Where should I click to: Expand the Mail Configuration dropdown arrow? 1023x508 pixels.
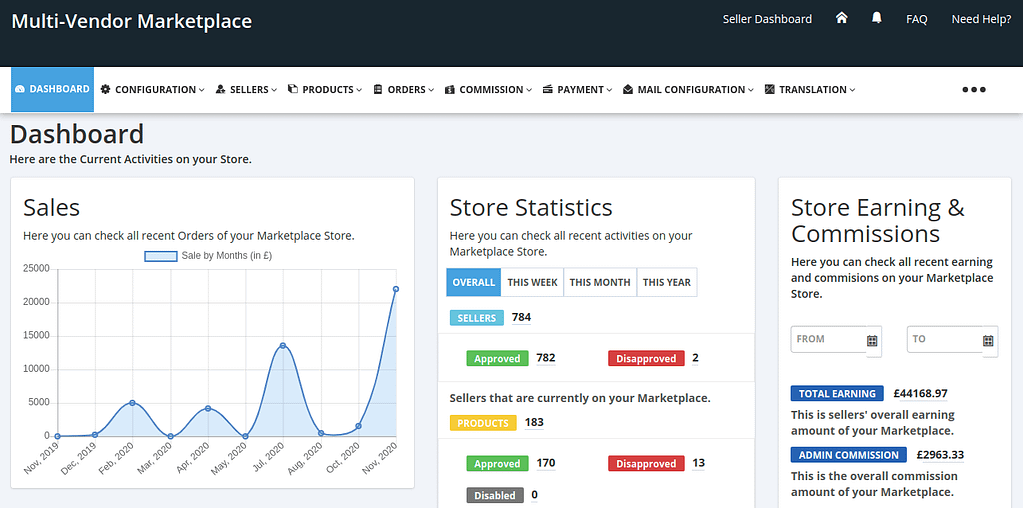pyautogui.click(x=751, y=90)
